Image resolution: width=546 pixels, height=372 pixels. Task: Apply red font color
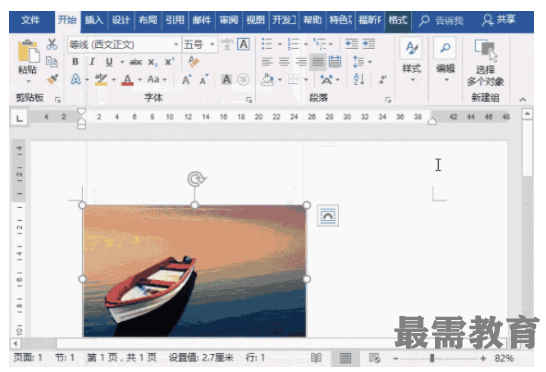pos(127,80)
